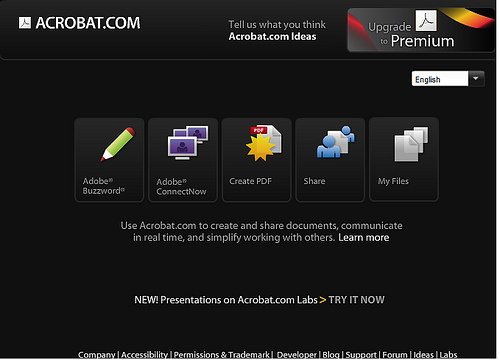Image resolution: width=500 pixels, height=360 pixels.
Task: Open My Files via the stacked documents icon
Action: pos(411,144)
